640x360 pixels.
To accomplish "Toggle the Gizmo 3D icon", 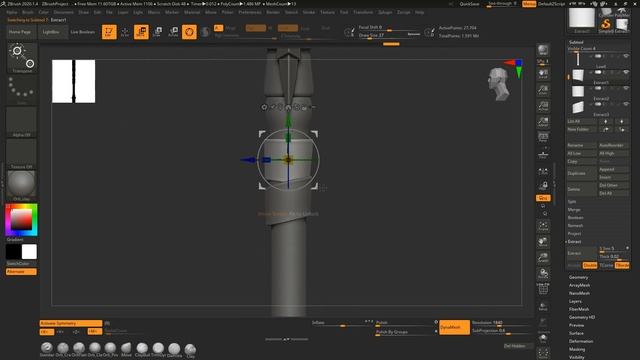I will (189, 32).
